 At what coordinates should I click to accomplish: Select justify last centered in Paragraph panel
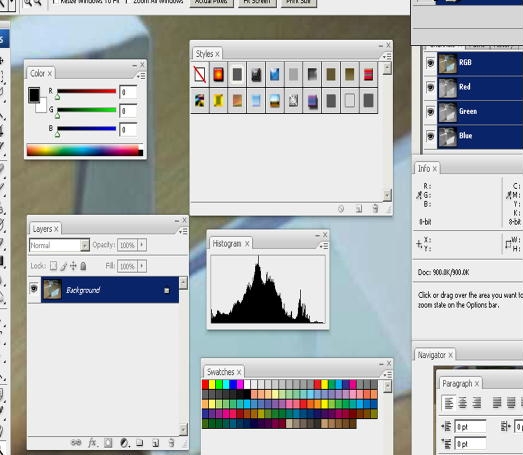pos(511,403)
